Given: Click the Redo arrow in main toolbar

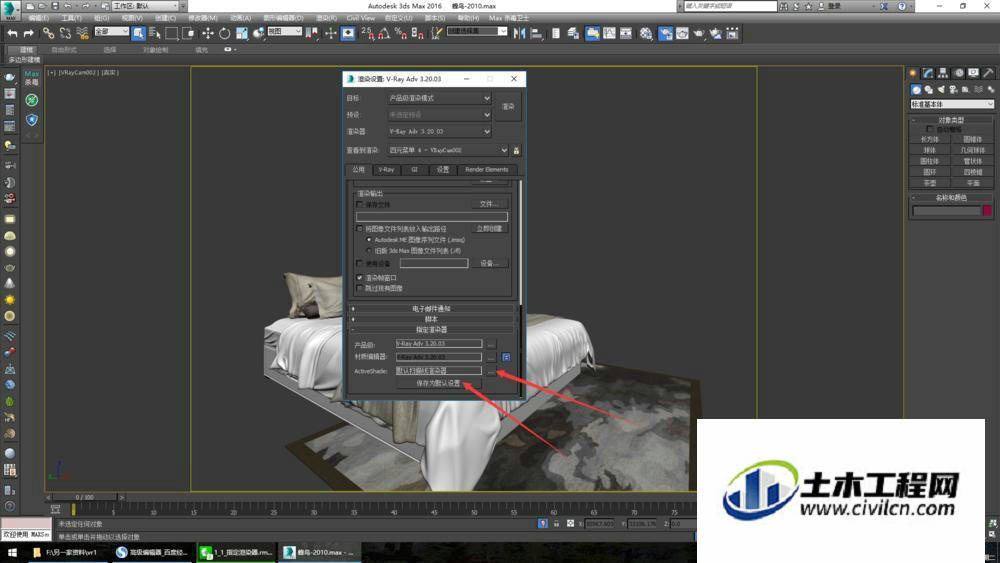Looking at the screenshot, I should point(29,33).
